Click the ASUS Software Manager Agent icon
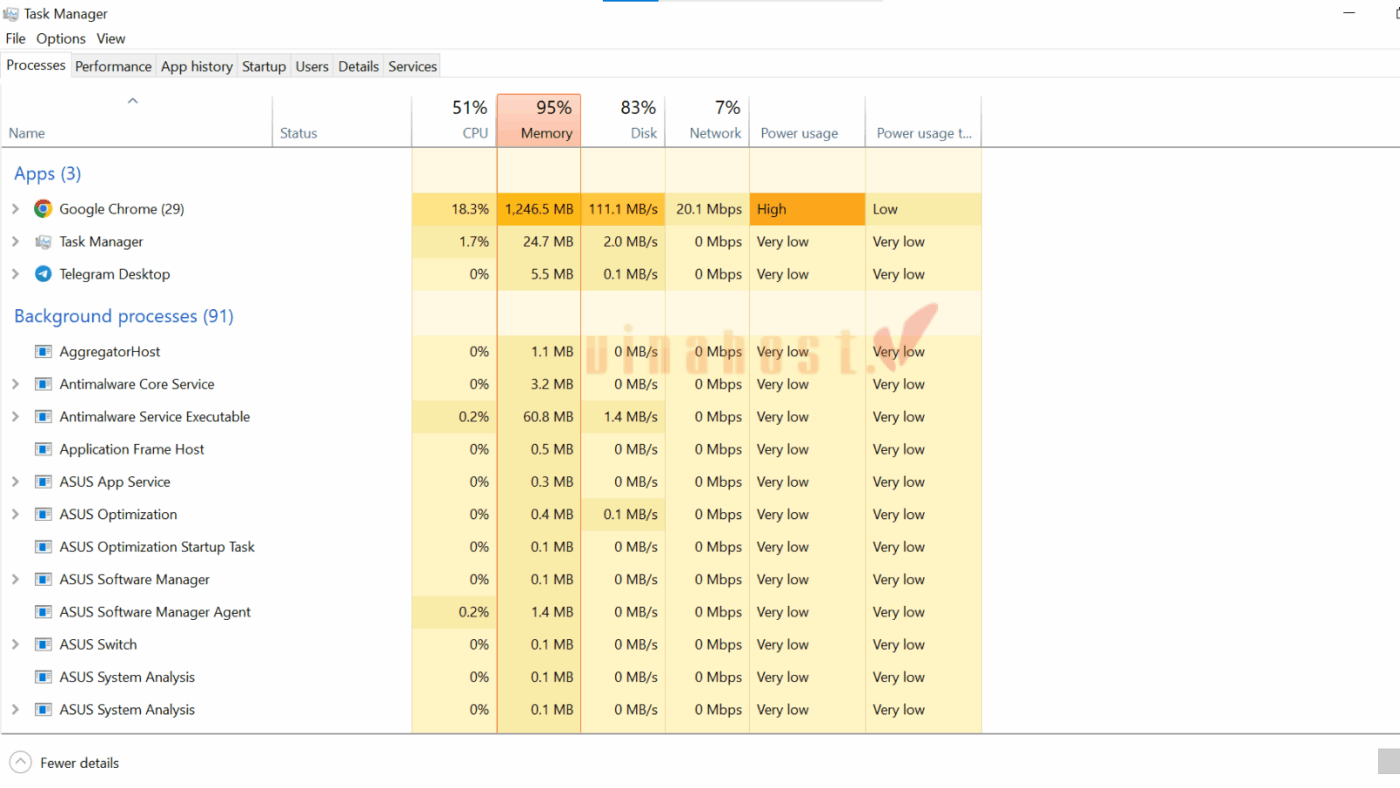The height and width of the screenshot is (788, 1400). [x=43, y=612]
